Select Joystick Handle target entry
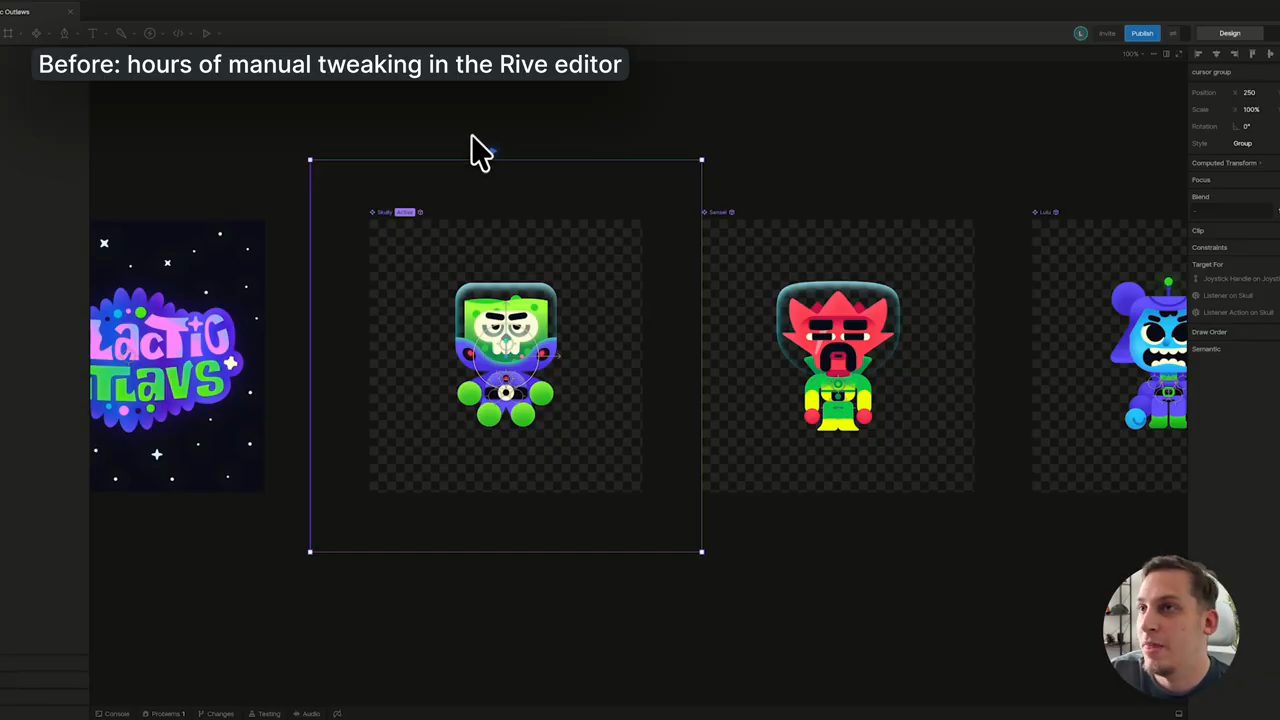The width and height of the screenshot is (1280, 720). 1237,279
